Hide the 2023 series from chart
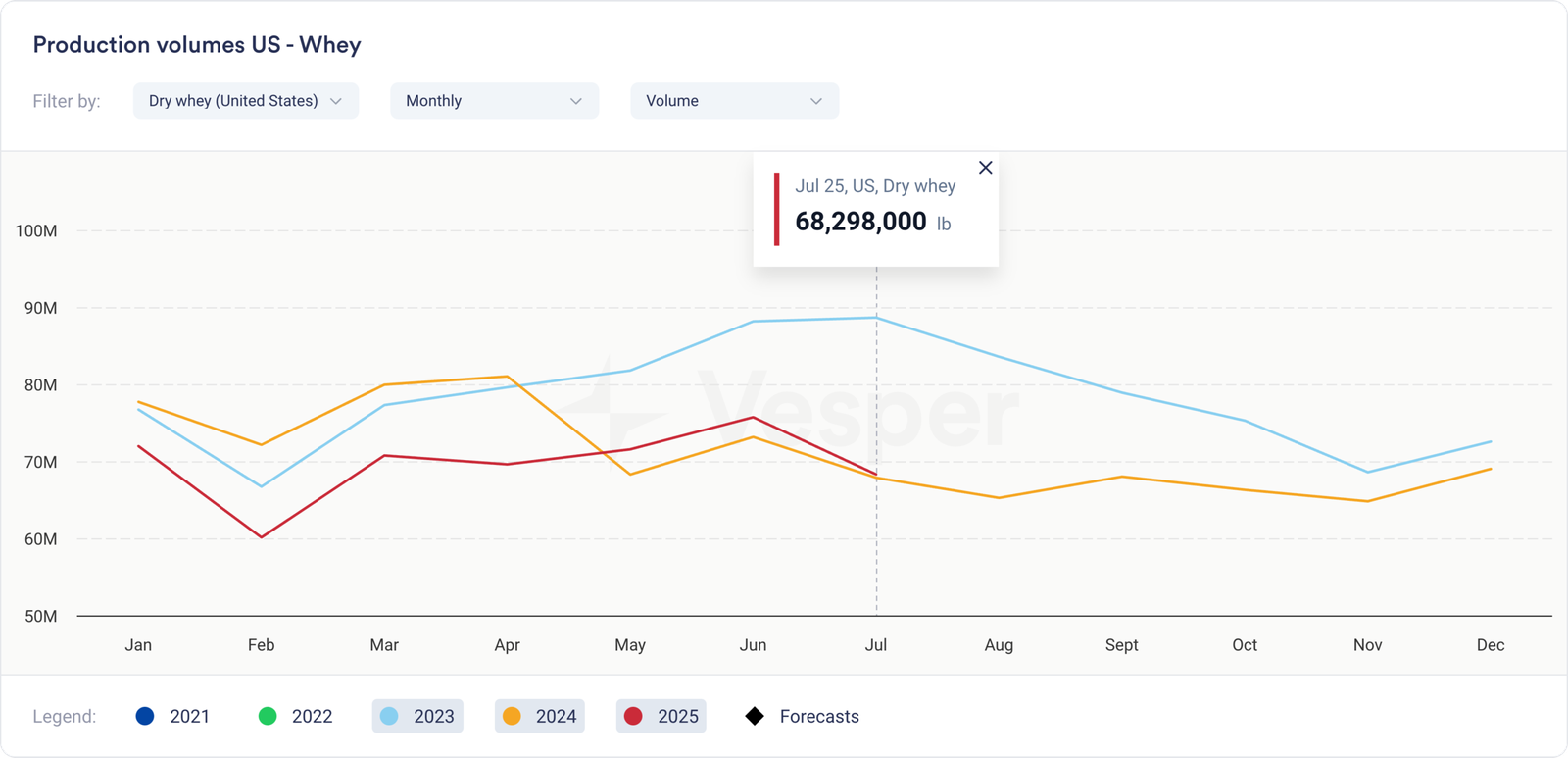 pyautogui.click(x=417, y=717)
